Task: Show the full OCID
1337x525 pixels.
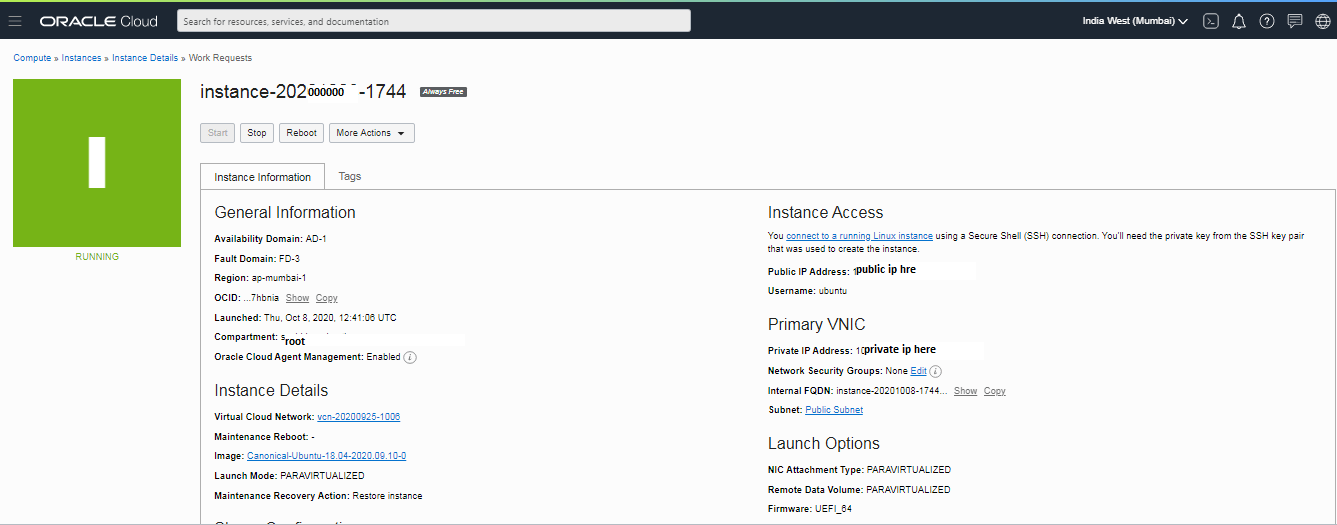Action: tap(297, 298)
